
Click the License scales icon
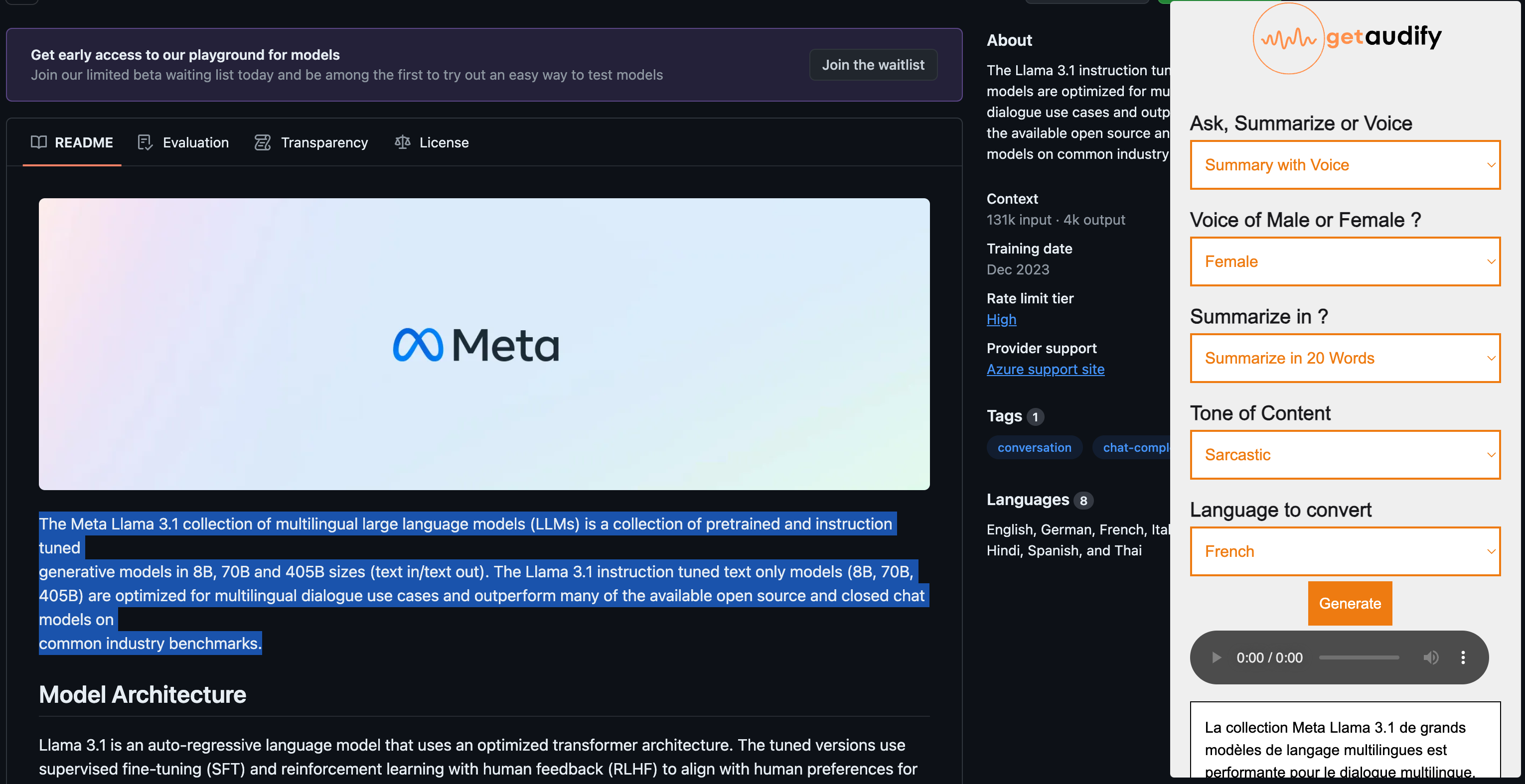coord(403,142)
